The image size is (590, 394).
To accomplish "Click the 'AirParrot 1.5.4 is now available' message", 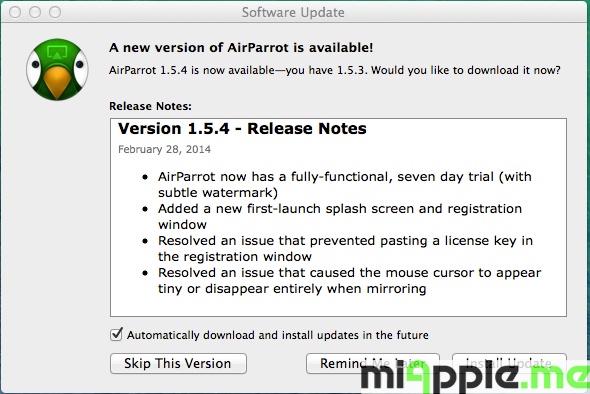I will click(x=335, y=70).
